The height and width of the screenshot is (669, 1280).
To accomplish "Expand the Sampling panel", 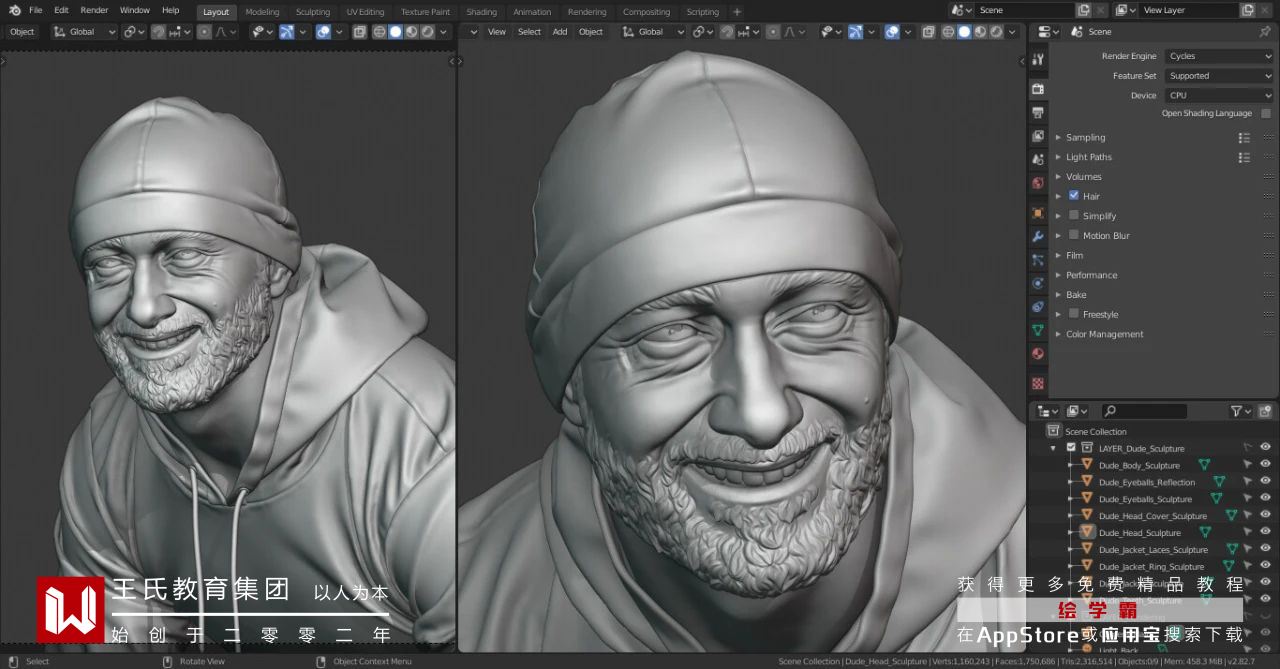I will tap(1058, 138).
